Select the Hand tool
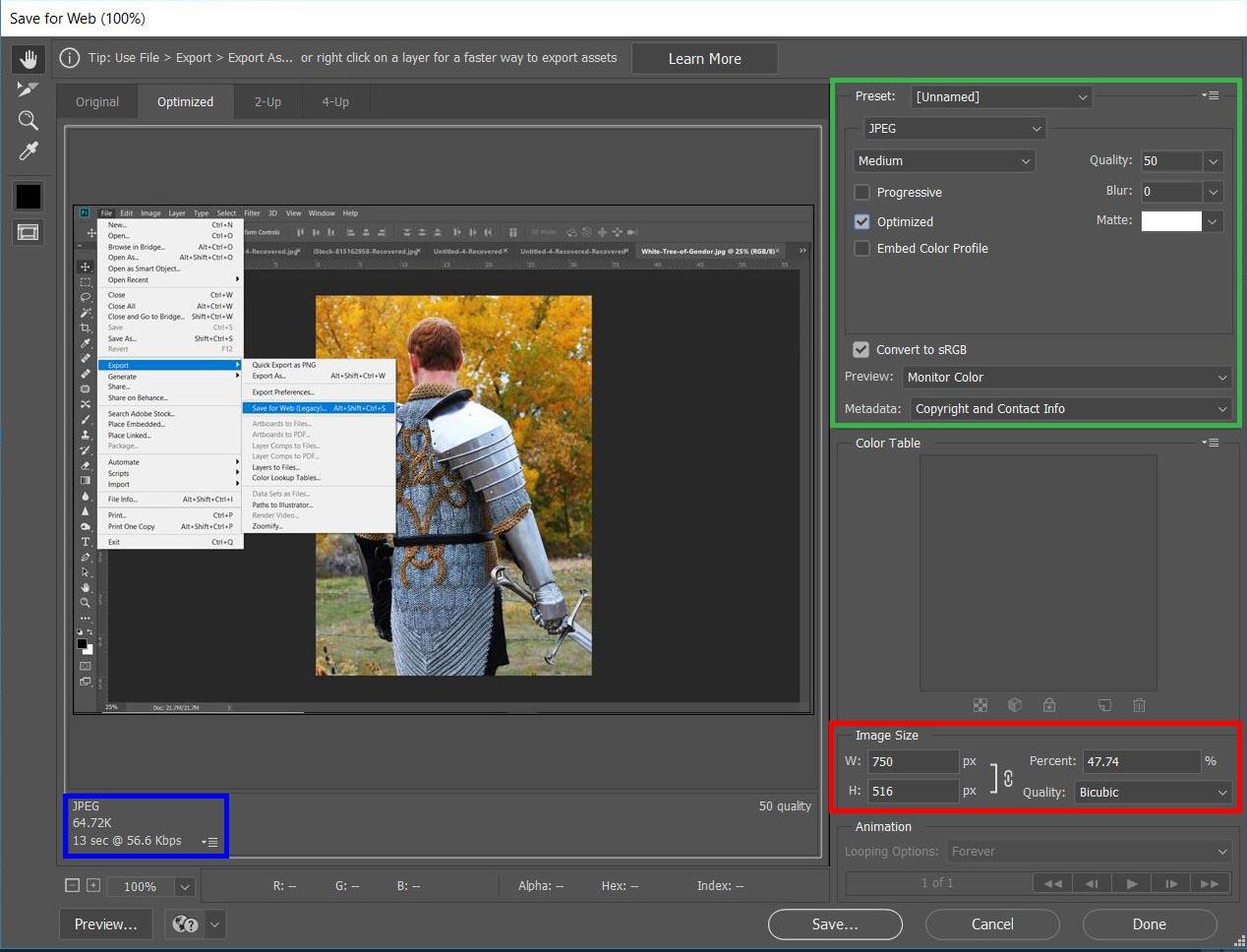The height and width of the screenshot is (952, 1247). coord(29,59)
